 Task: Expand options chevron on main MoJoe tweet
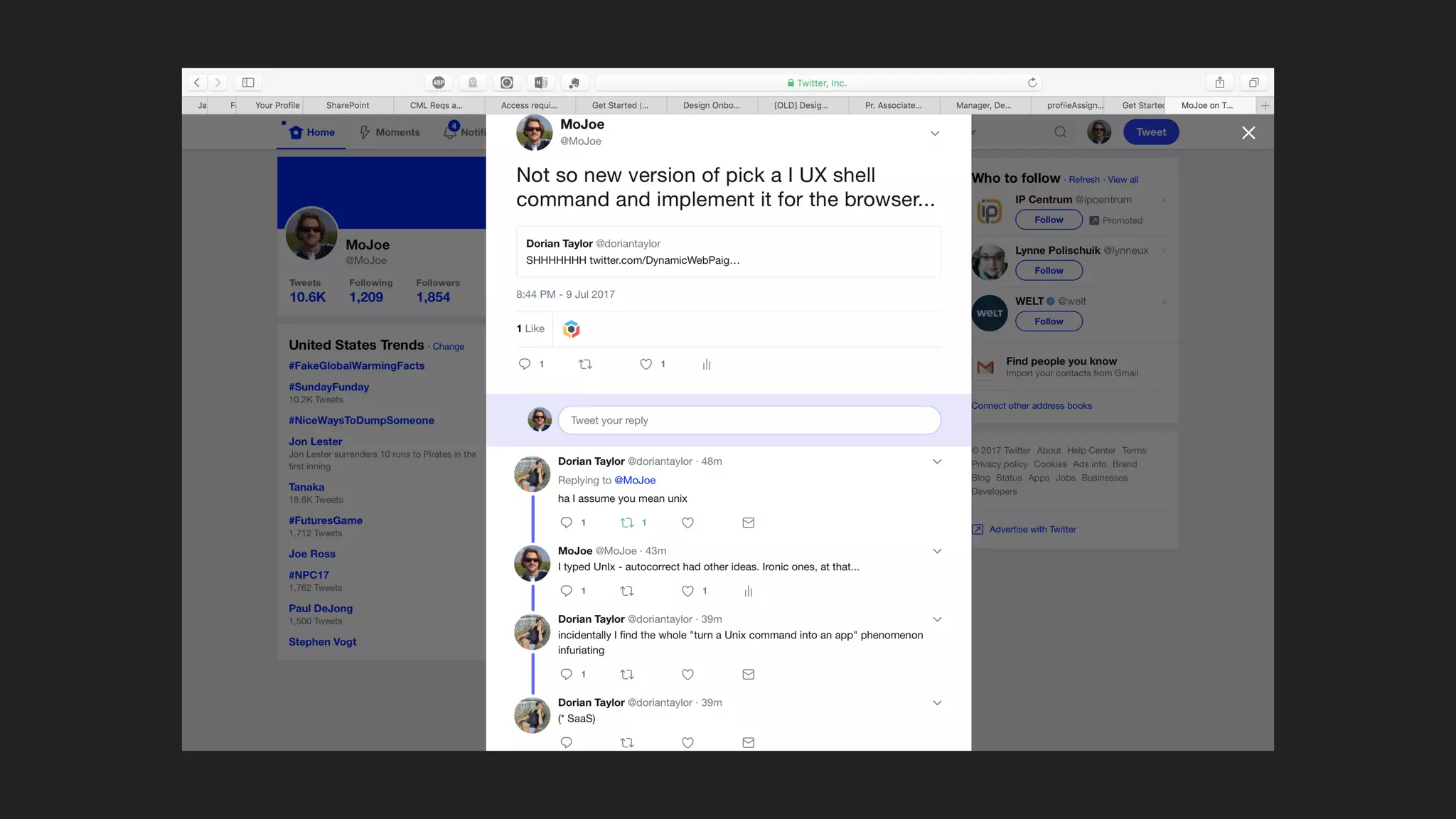point(935,133)
